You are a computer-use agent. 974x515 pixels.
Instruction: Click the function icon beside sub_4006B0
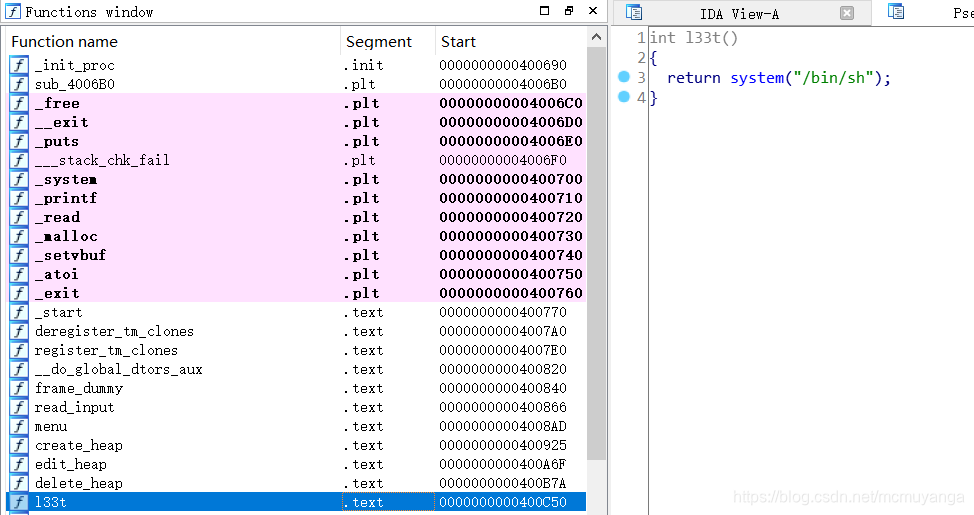pyautogui.click(x=19, y=84)
